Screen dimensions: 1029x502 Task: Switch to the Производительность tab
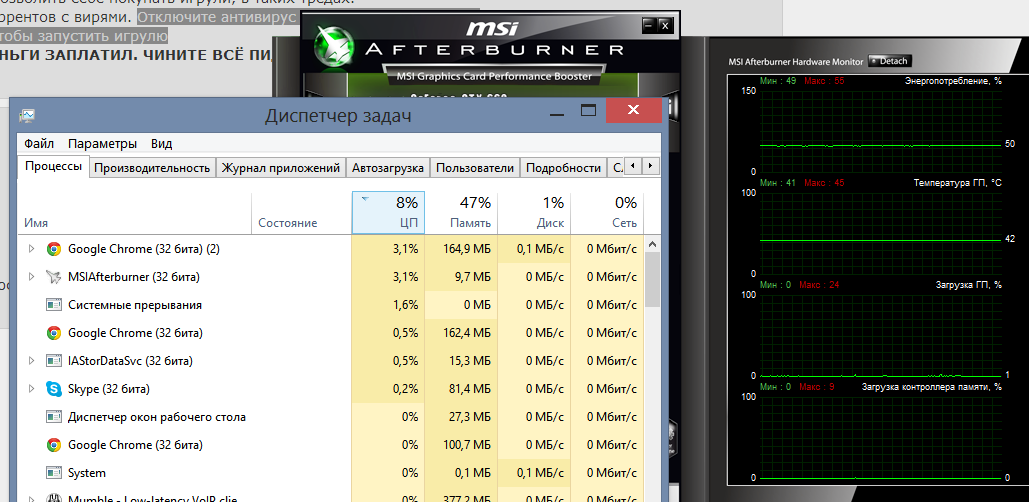pyautogui.click(x=152, y=168)
